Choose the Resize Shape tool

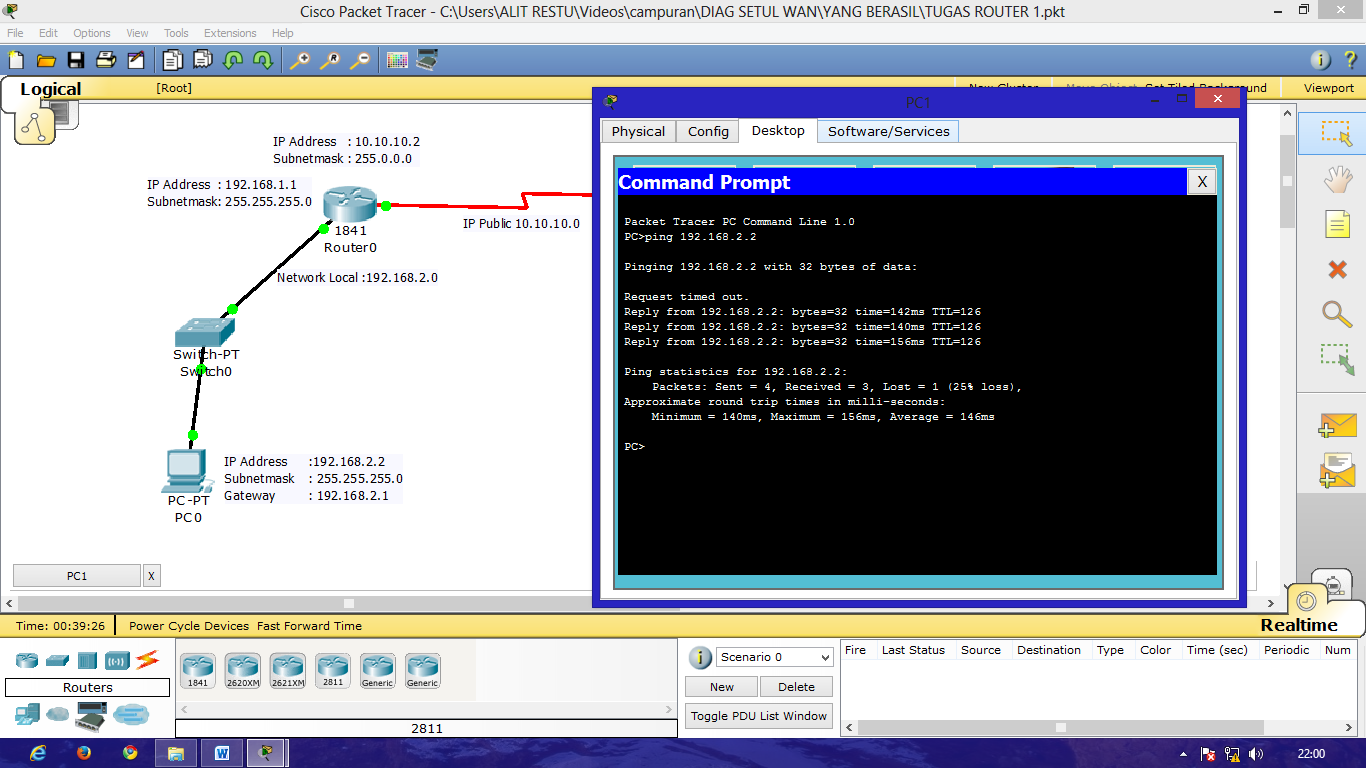pos(1337,360)
